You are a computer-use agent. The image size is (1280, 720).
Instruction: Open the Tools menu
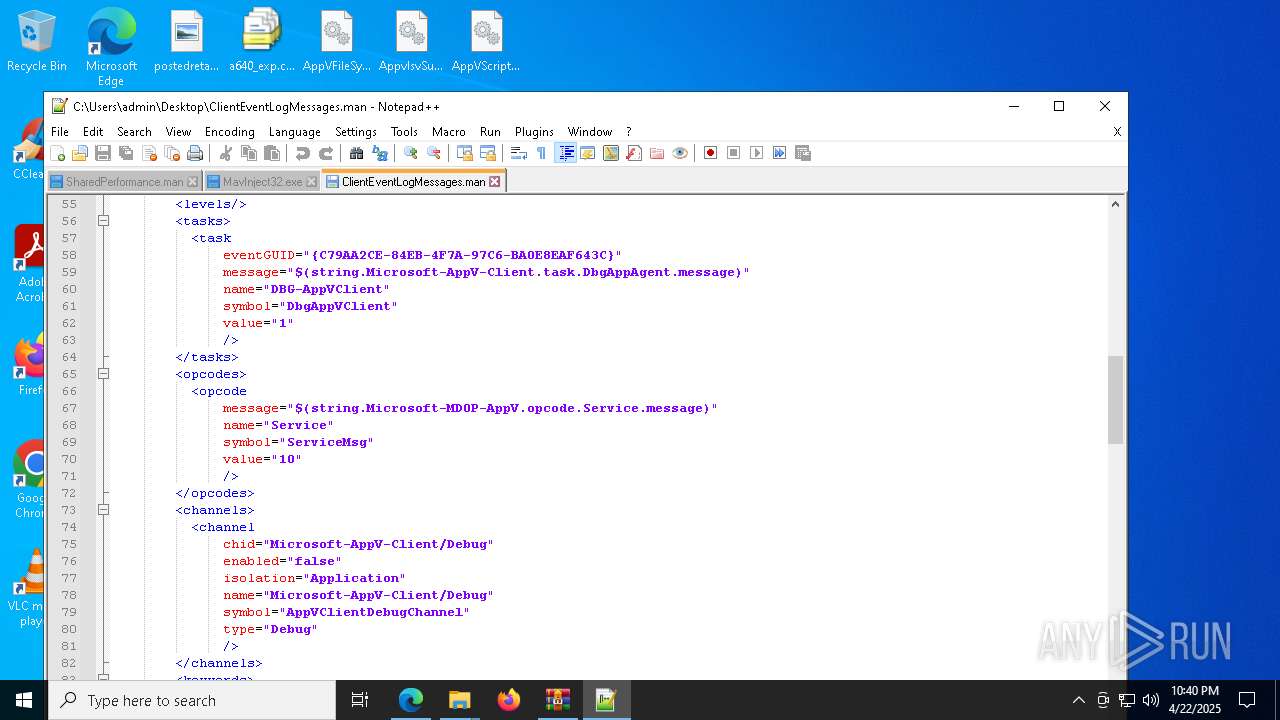coord(404,131)
